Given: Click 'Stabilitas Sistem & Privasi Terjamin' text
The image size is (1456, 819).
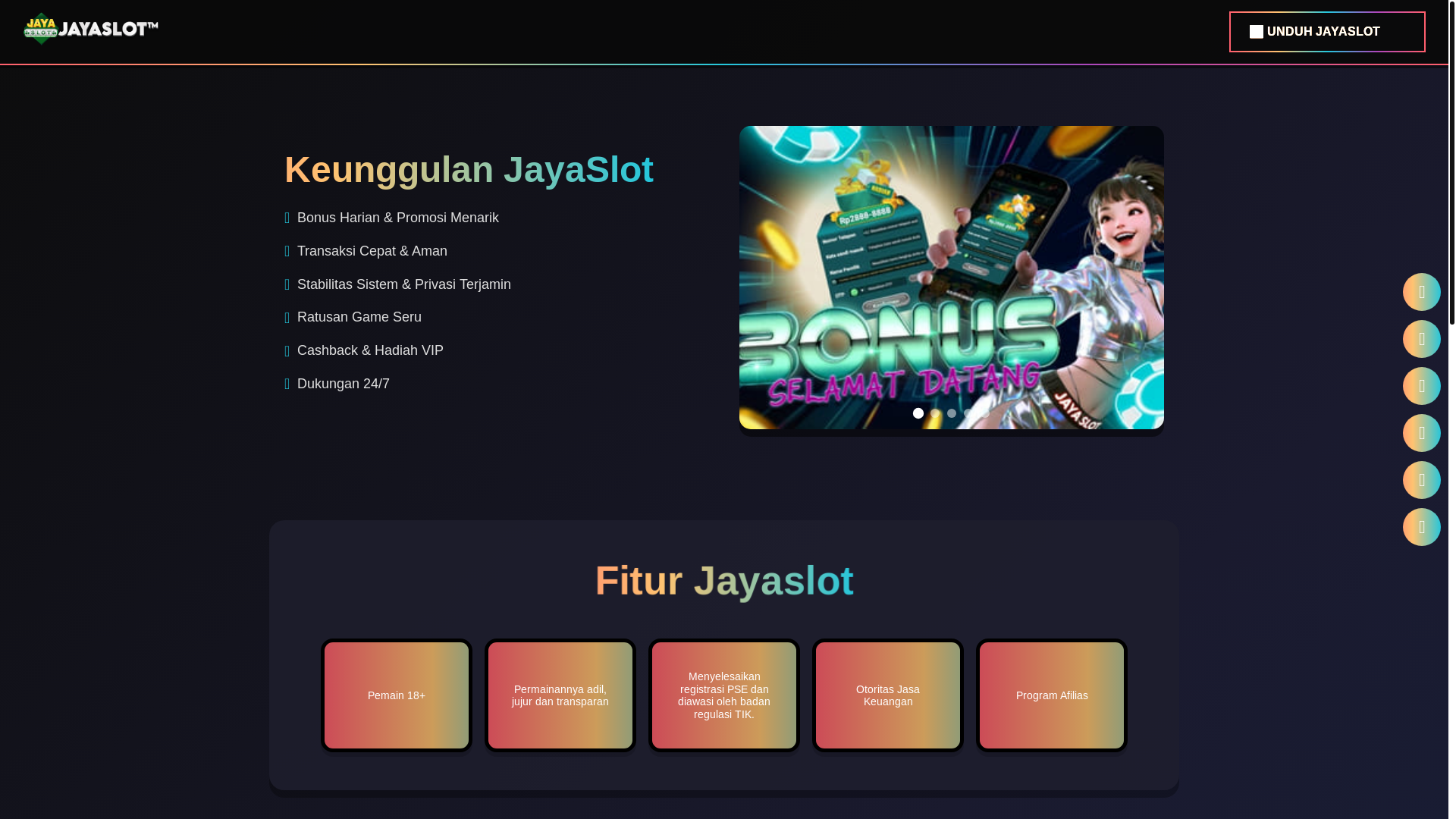Looking at the screenshot, I should click(x=404, y=284).
